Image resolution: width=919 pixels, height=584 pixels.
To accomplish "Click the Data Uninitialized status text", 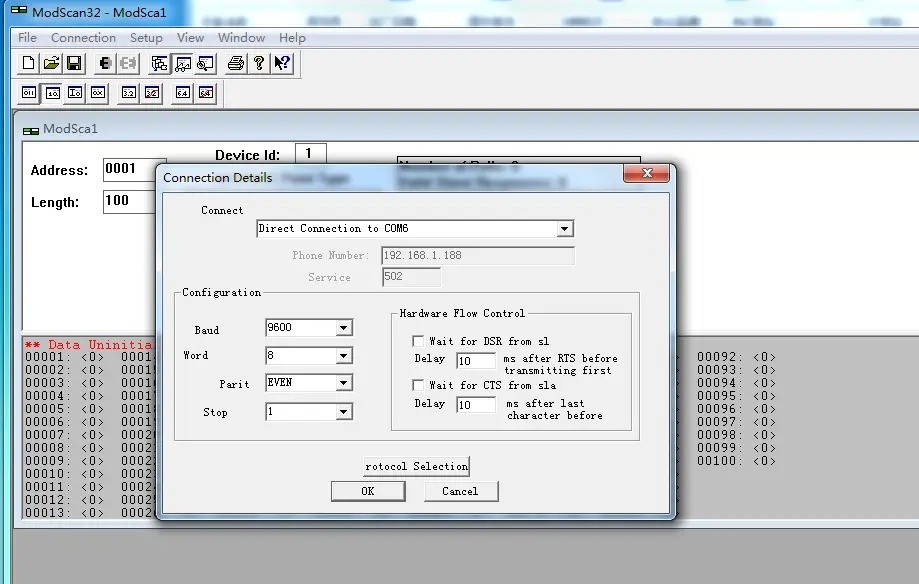I will 89,345.
